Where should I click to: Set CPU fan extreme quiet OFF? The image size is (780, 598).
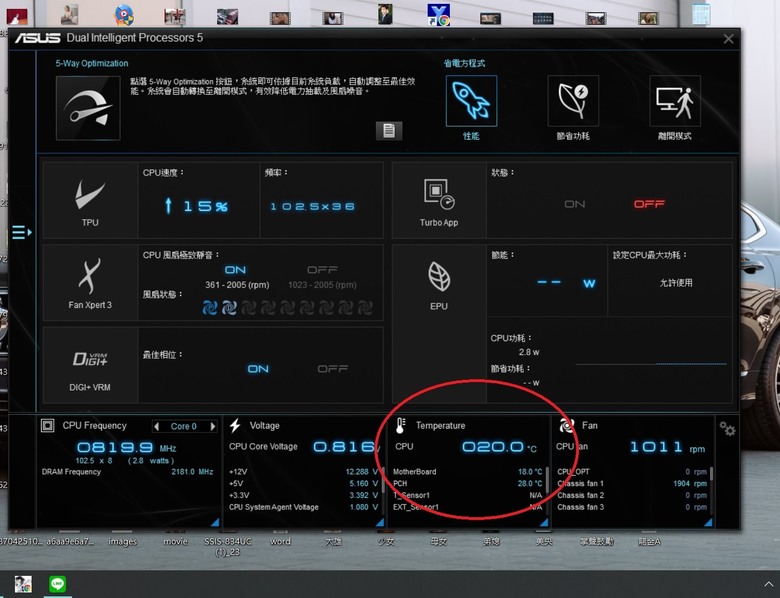(x=322, y=270)
